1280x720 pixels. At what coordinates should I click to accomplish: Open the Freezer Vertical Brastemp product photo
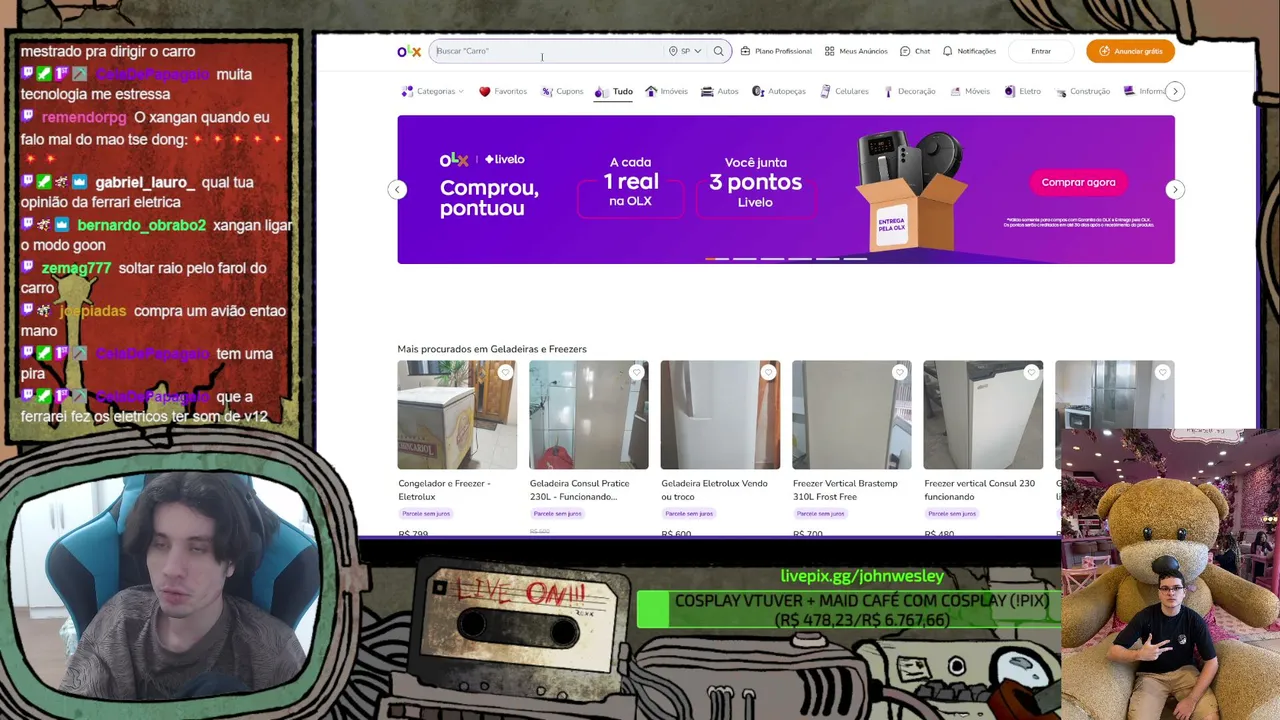(852, 415)
